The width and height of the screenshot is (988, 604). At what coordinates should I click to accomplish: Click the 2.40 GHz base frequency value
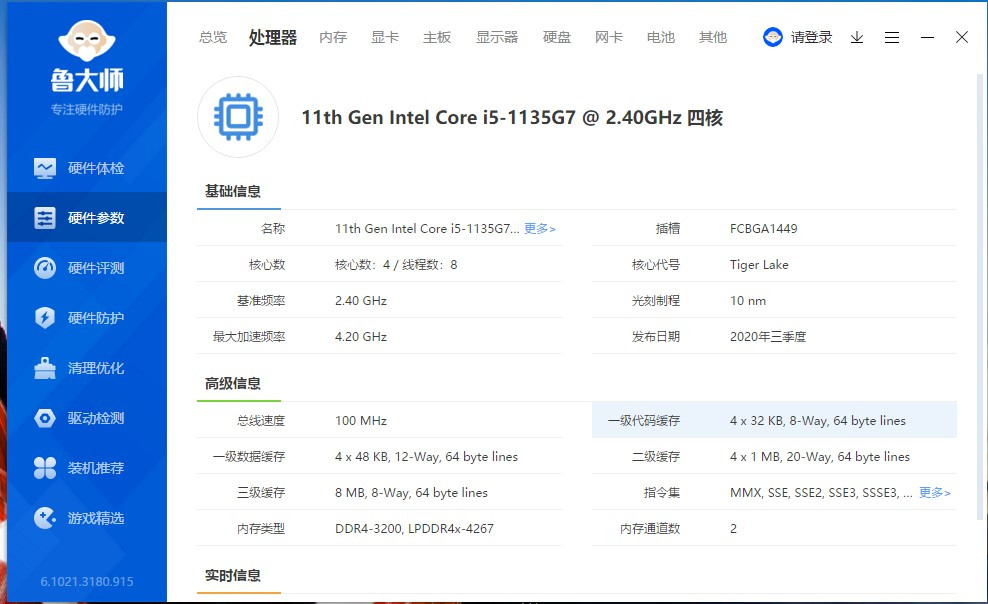(361, 300)
